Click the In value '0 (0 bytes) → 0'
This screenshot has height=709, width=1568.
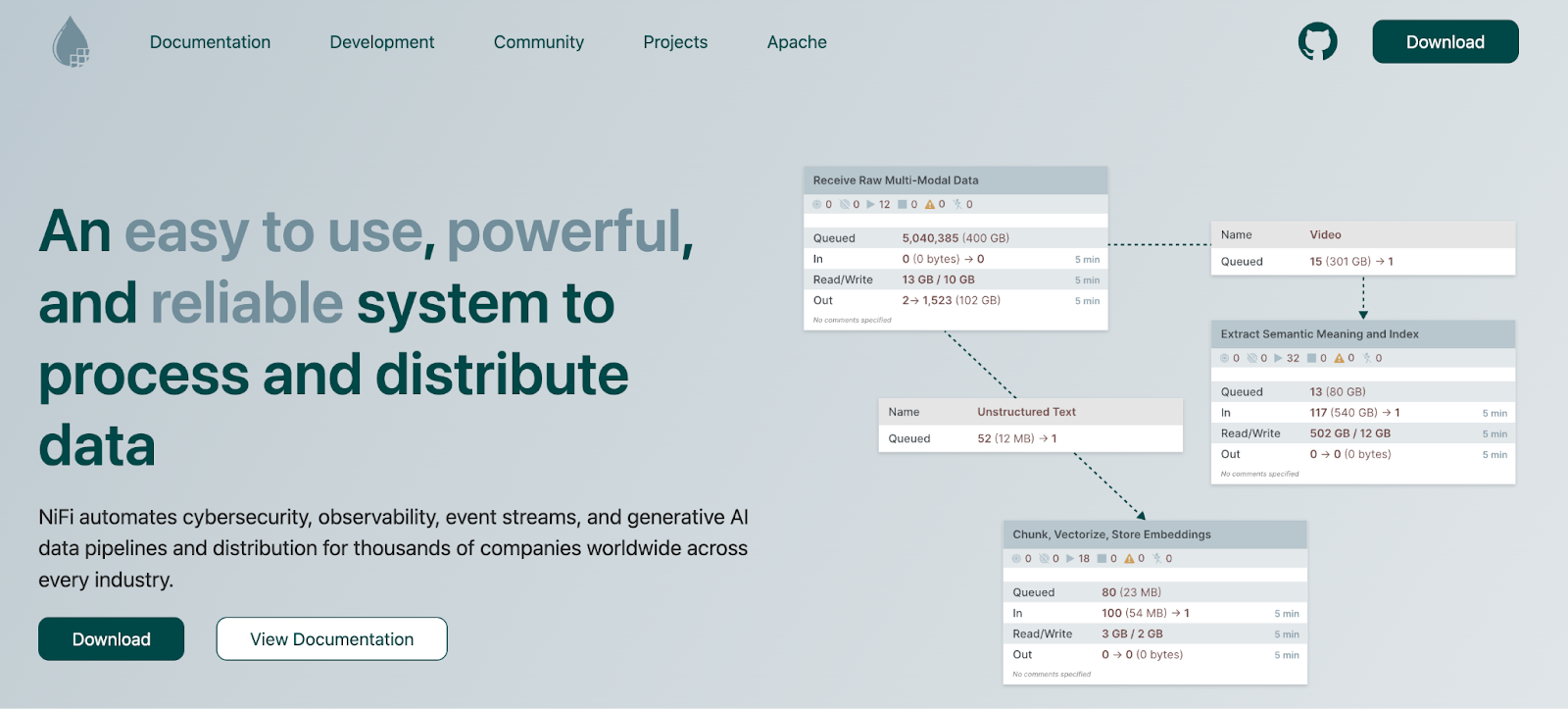click(943, 259)
